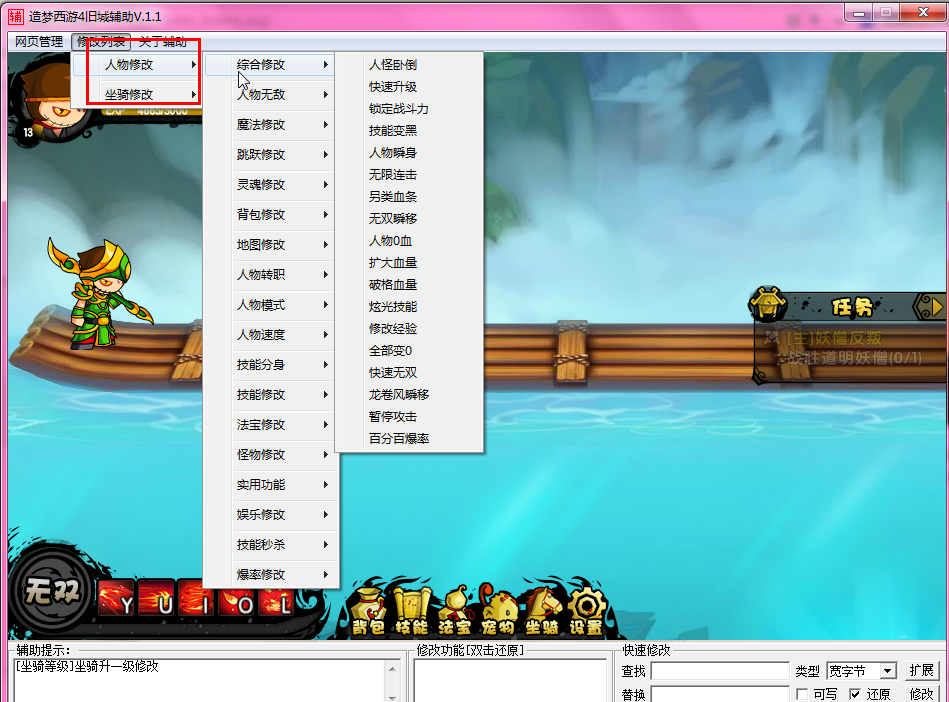Click 龙卷风瞬移 menu entry

pos(410,395)
